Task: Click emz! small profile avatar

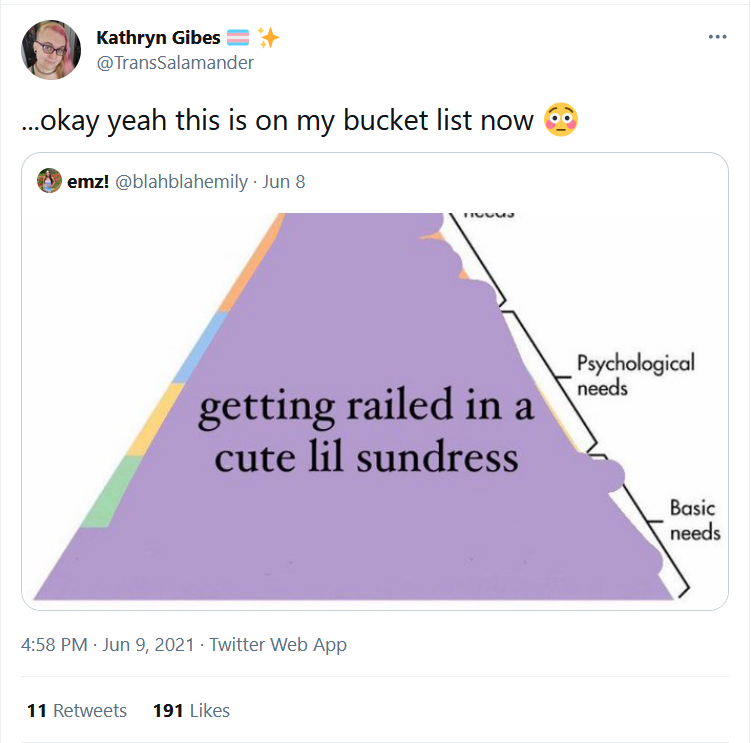Action: coord(49,181)
